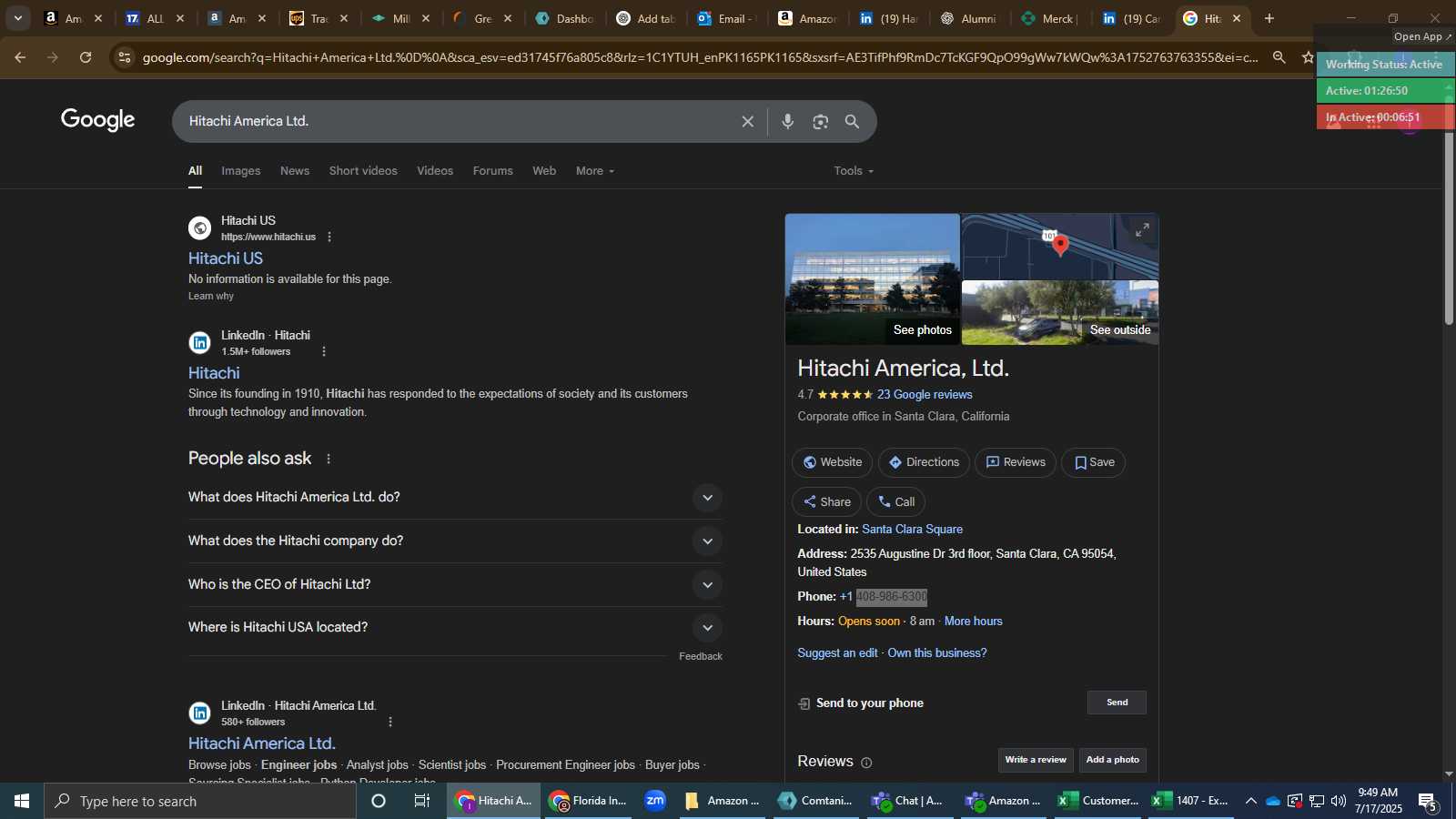Image resolution: width=1456 pixels, height=819 pixels.
Task: Open the See photos building thumbnail
Action: (873, 279)
